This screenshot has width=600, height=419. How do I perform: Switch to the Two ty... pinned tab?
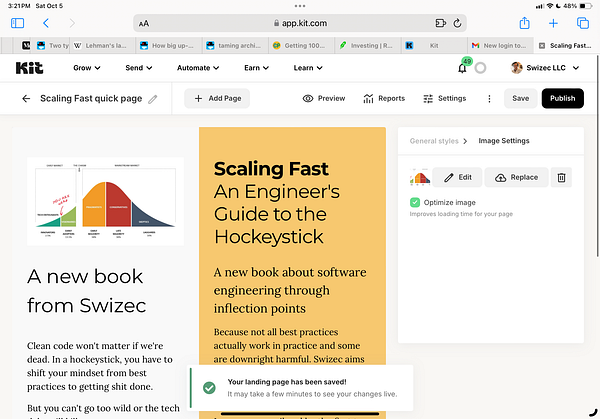53,46
